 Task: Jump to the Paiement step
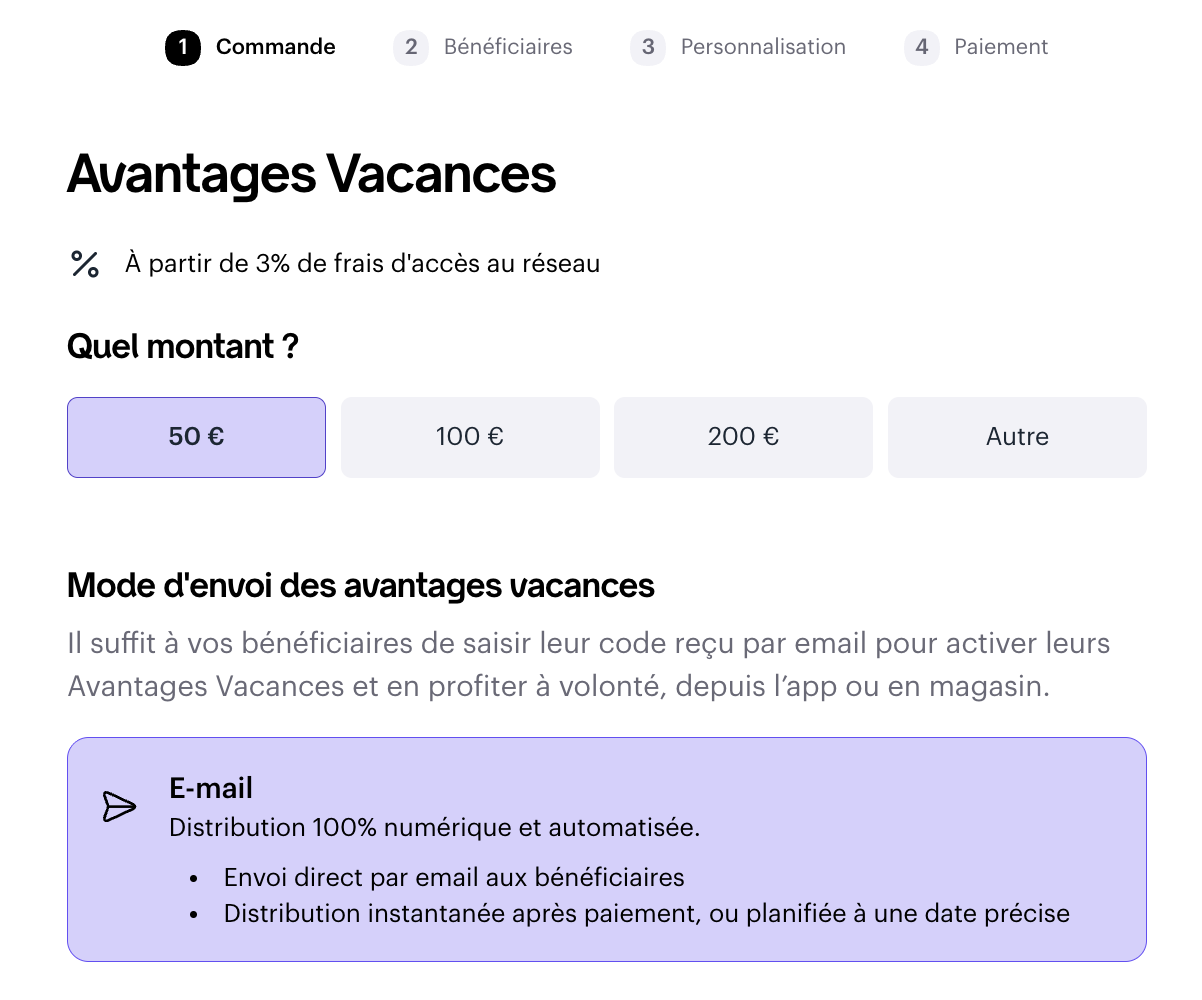tap(1001, 47)
